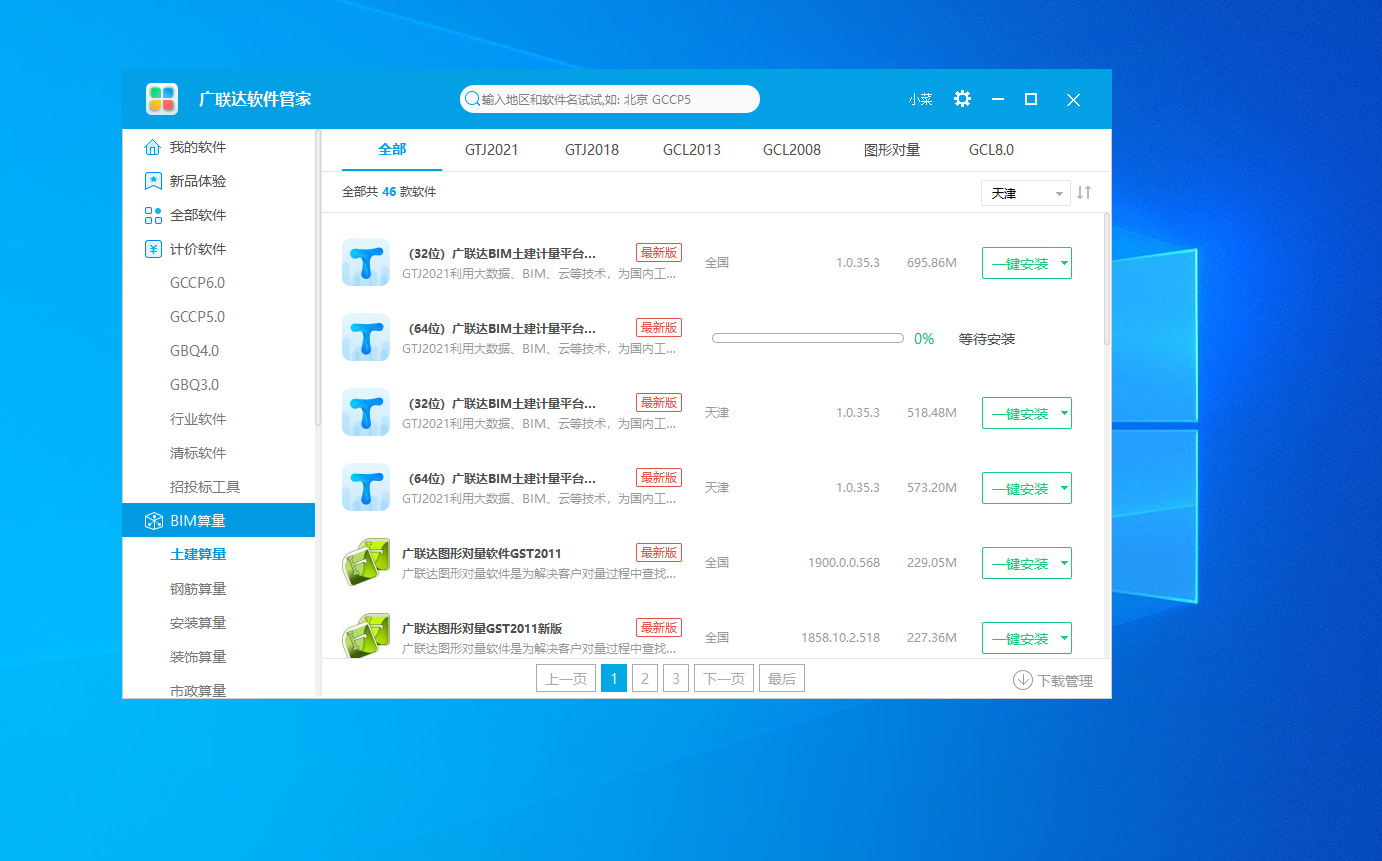
Task: Select 钢筋算量 in sidebar
Action: 198,589
